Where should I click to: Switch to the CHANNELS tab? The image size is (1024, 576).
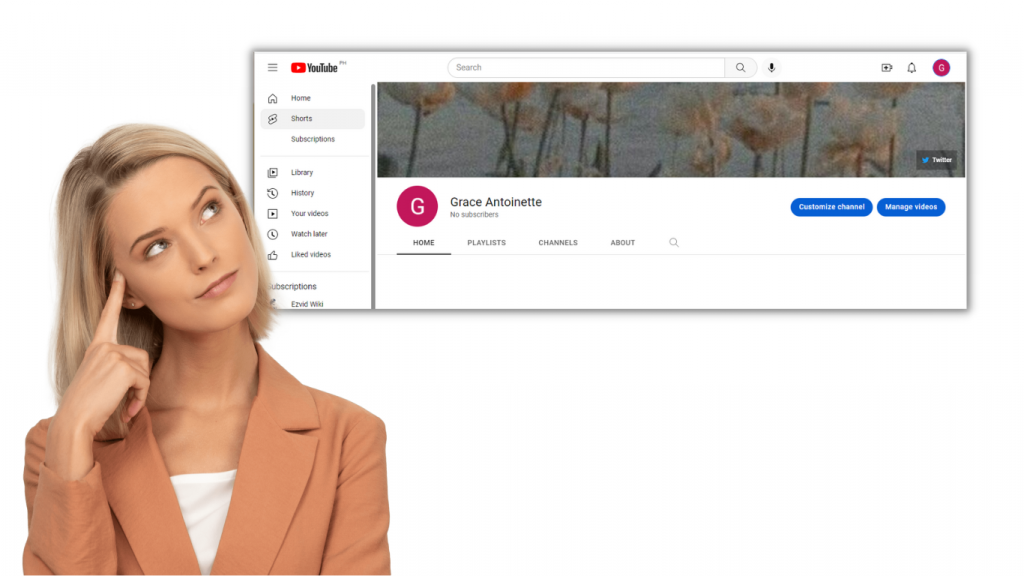click(x=558, y=242)
